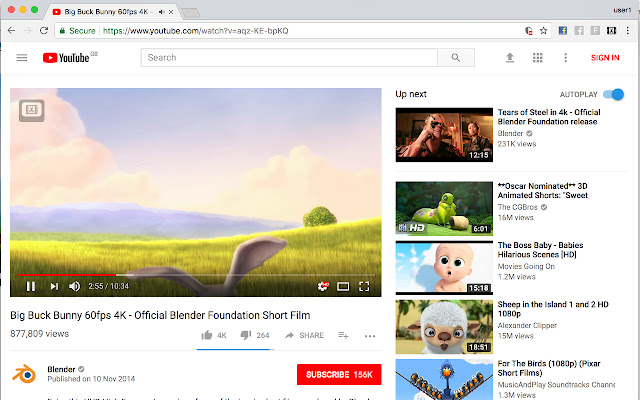Open the Blender channel avatar
The image size is (640, 400).
pyautogui.click(x=24, y=374)
